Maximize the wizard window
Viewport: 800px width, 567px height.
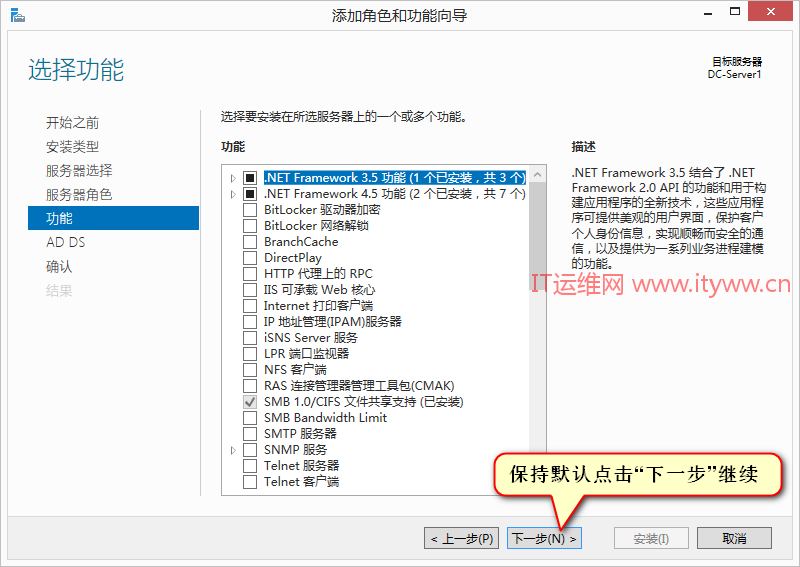click(735, 11)
